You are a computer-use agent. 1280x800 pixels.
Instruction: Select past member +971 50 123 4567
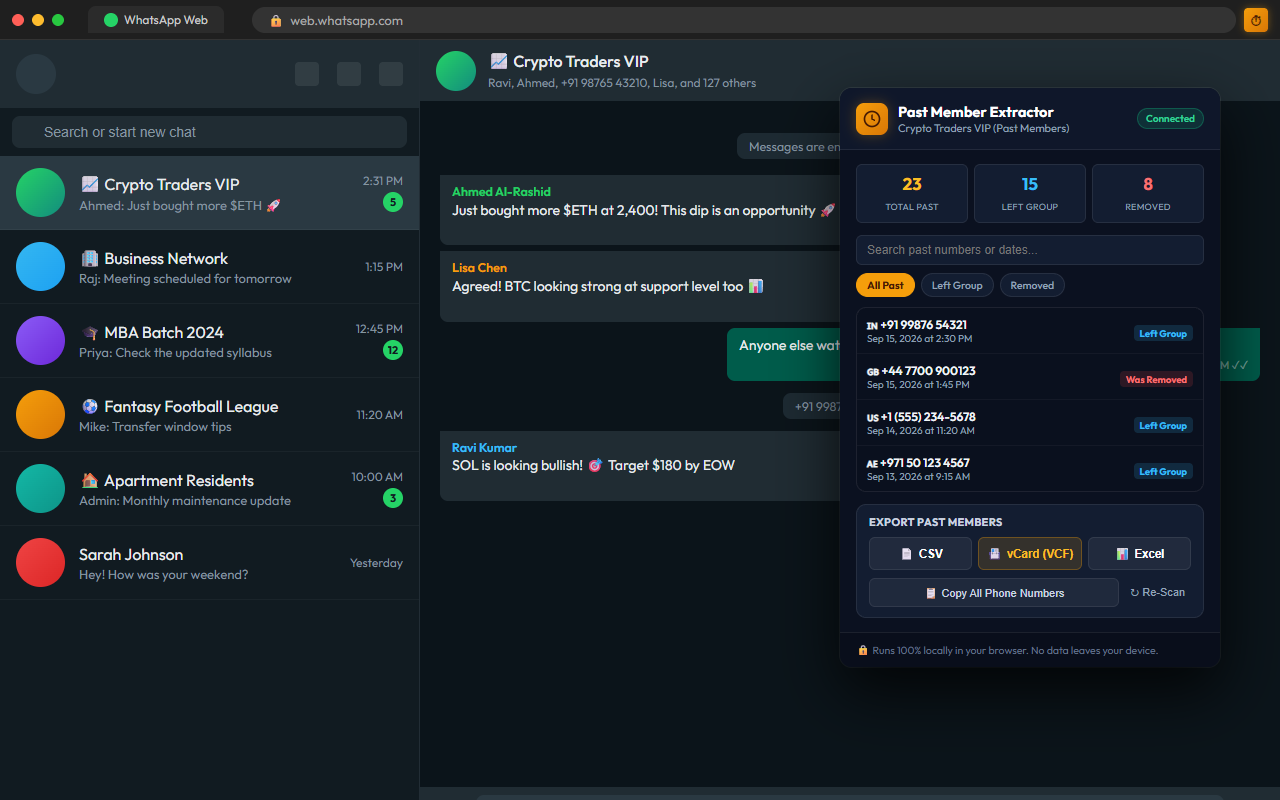click(1030, 469)
